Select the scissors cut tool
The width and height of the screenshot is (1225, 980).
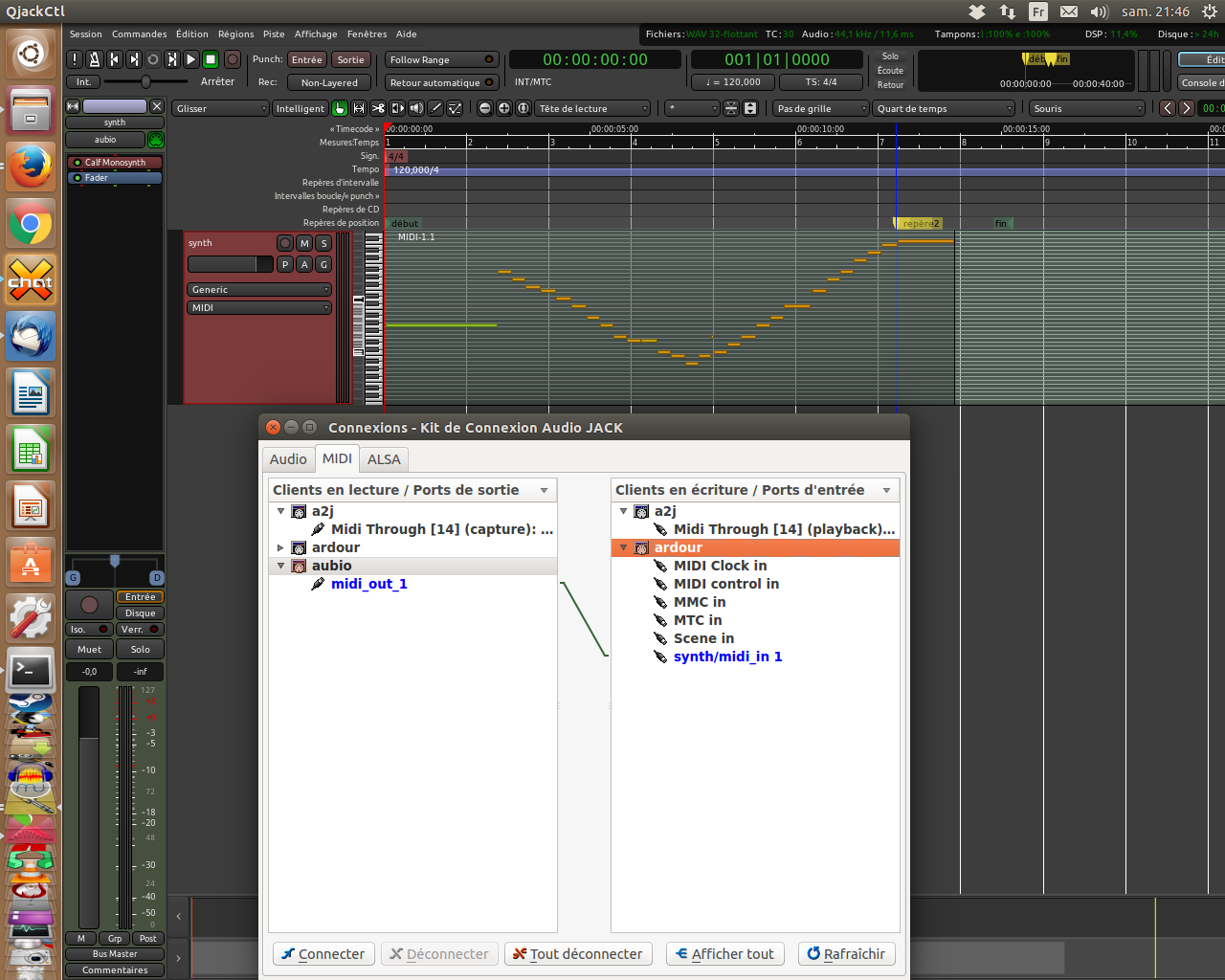pos(378,108)
